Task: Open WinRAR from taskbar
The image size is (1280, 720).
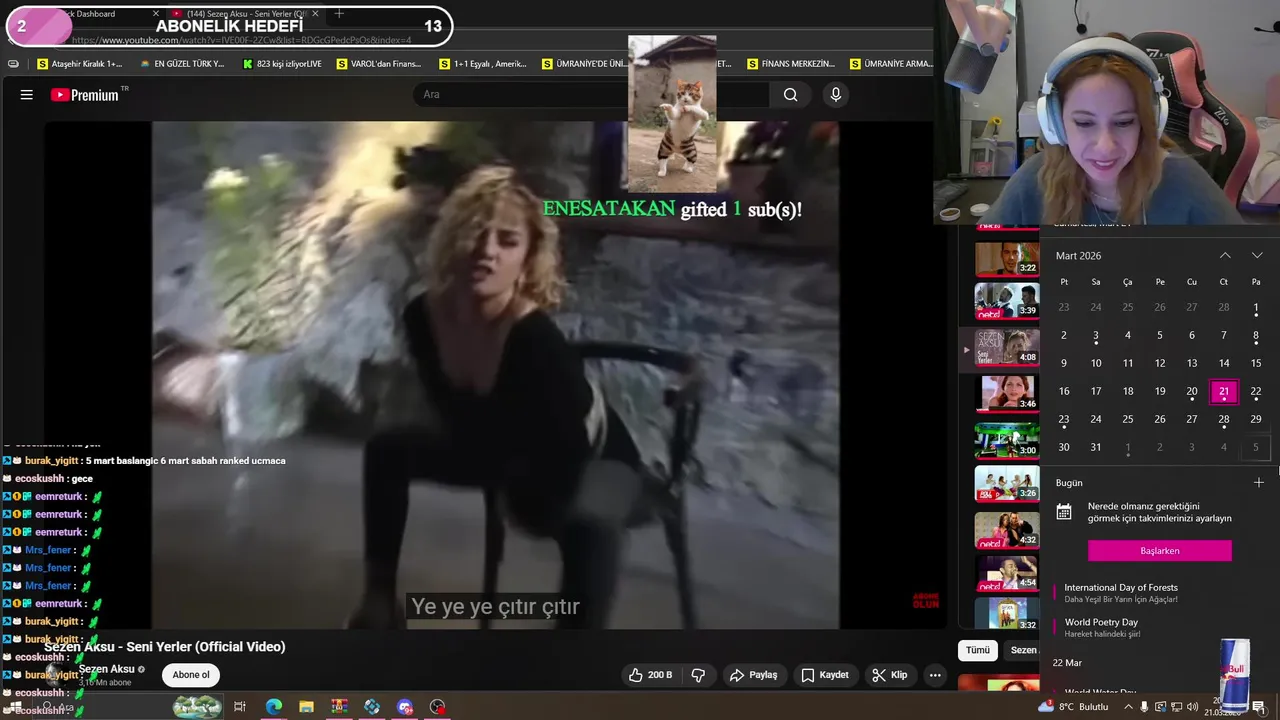Action: coord(339,707)
